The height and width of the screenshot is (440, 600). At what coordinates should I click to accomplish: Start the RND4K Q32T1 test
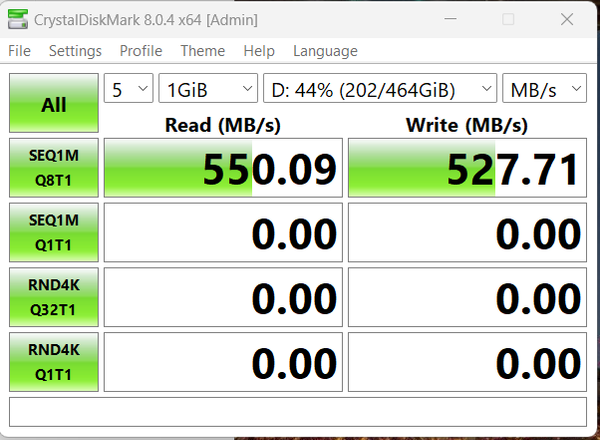click(x=54, y=297)
